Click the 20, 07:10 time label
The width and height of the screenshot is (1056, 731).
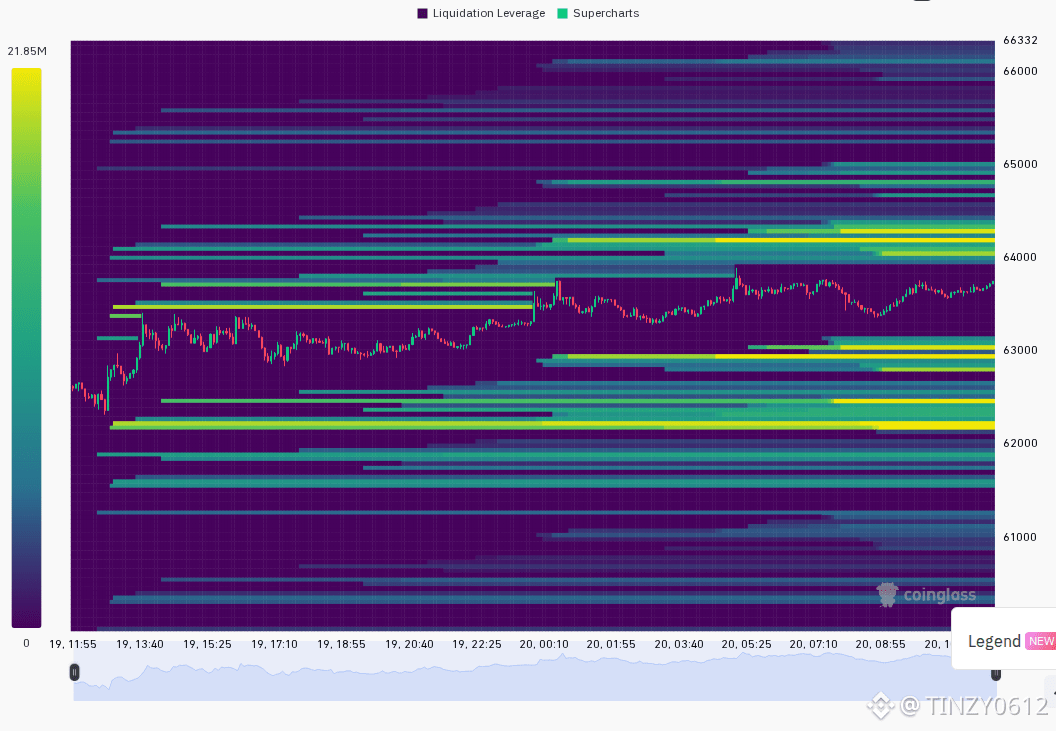pos(814,644)
